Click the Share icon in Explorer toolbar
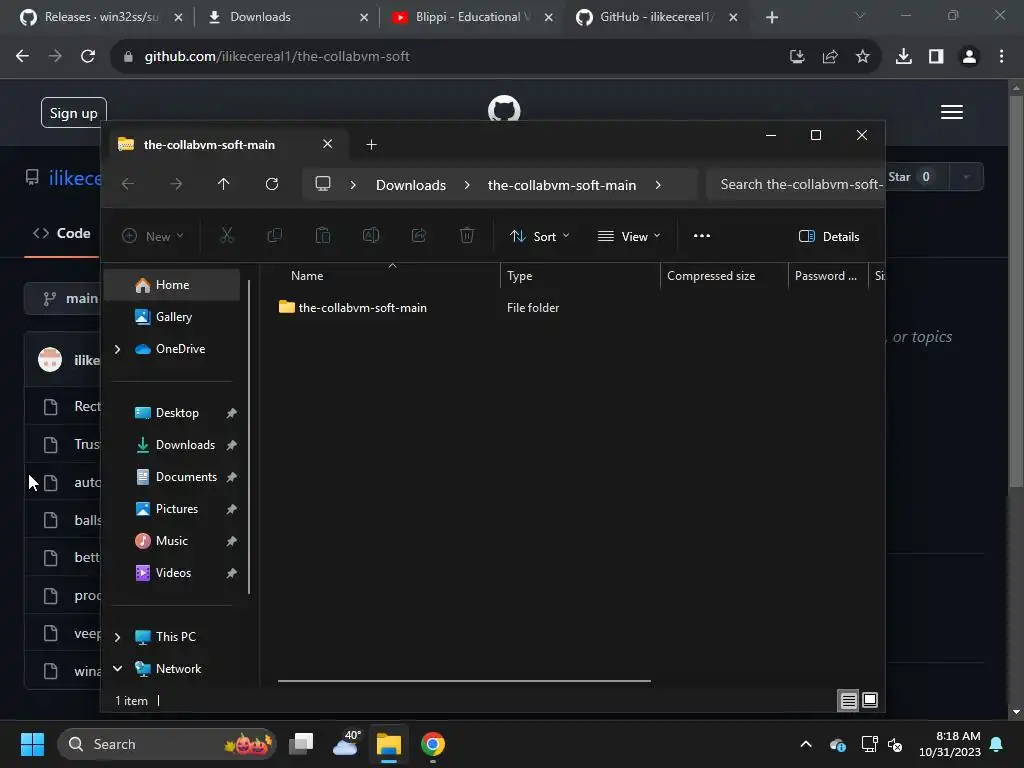This screenshot has height=768, width=1024. point(419,236)
